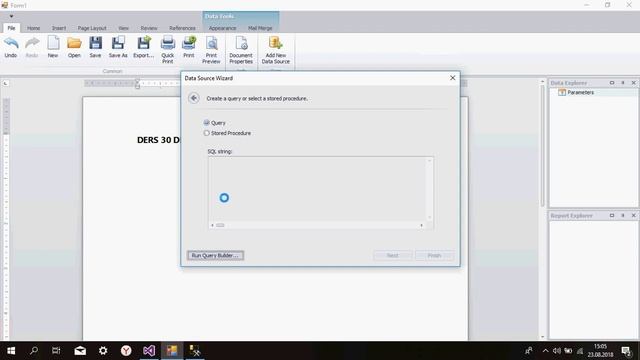Open Yandex browser on taskbar

pos(126,351)
